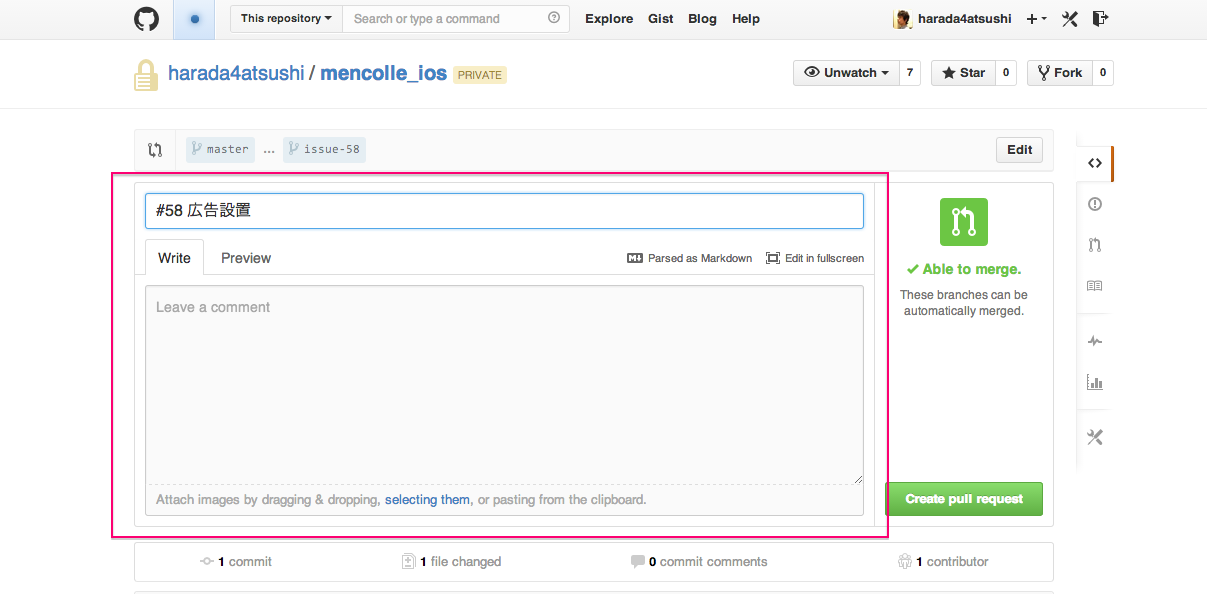Click inside the Leave a comment field
This screenshot has height=594, width=1207.
pyautogui.click(x=504, y=385)
